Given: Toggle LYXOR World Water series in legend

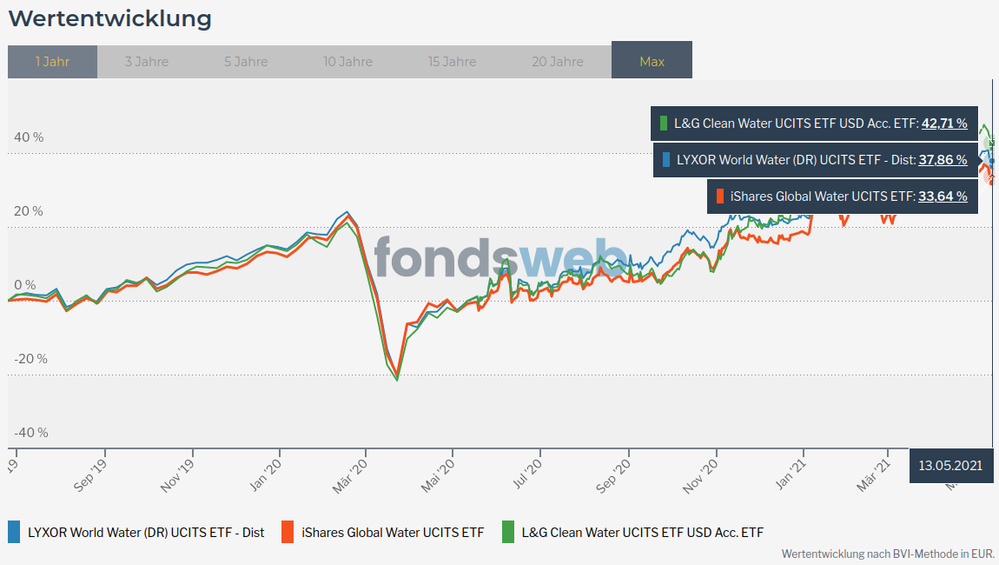Looking at the screenshot, I should pyautogui.click(x=146, y=533).
